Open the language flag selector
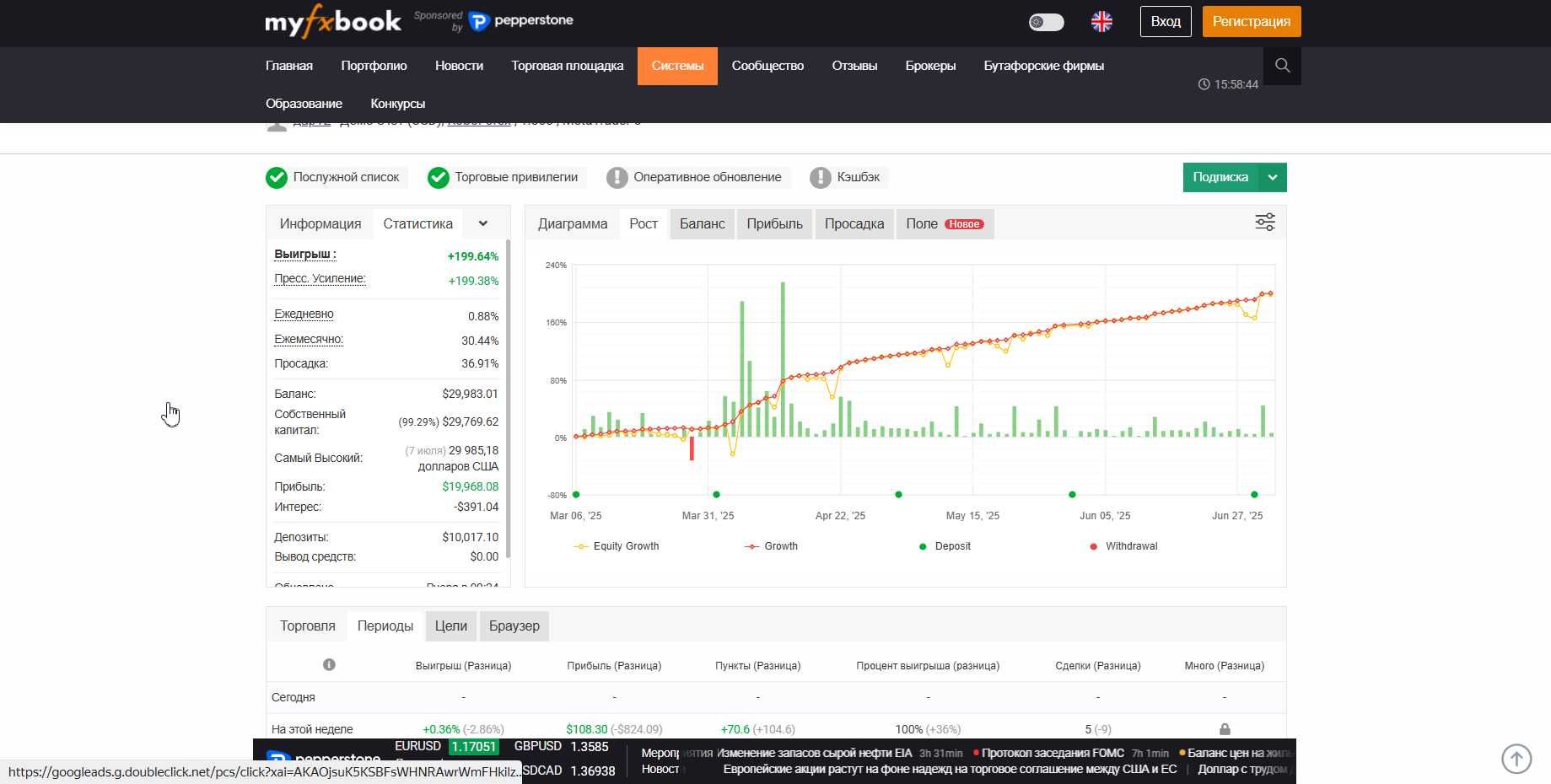 [x=1101, y=22]
